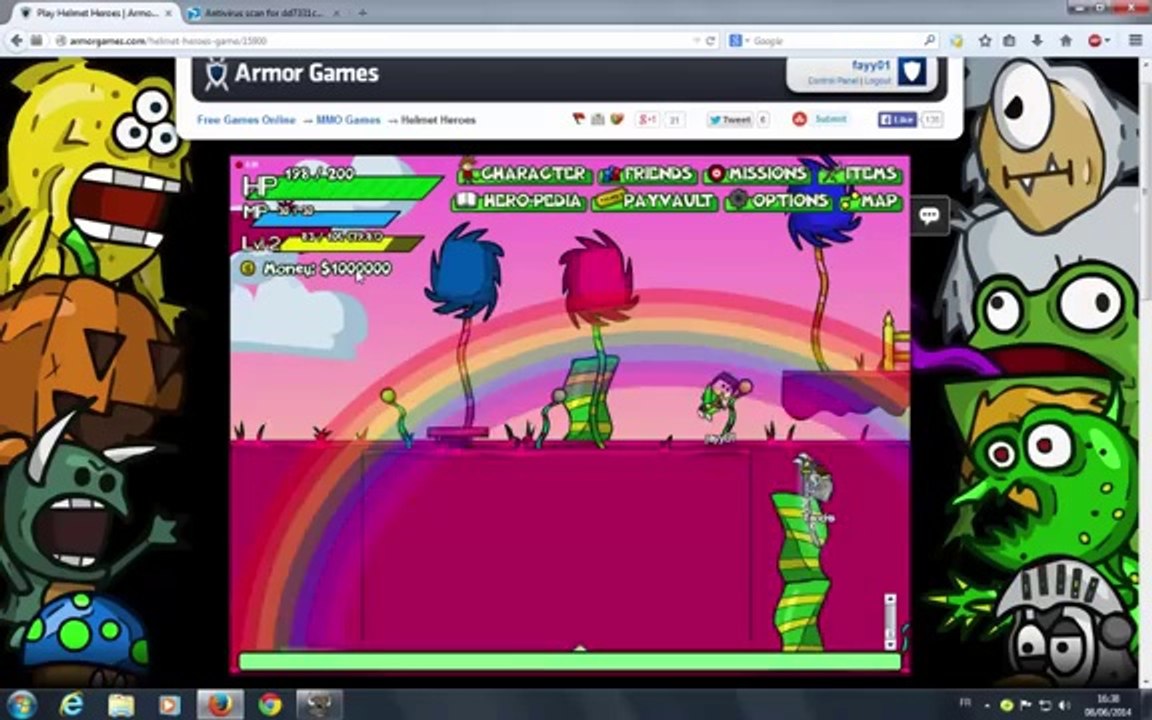Image resolution: width=1152 pixels, height=720 pixels.
Task: Open Google Chrome taskbar icon
Action: click(x=270, y=705)
